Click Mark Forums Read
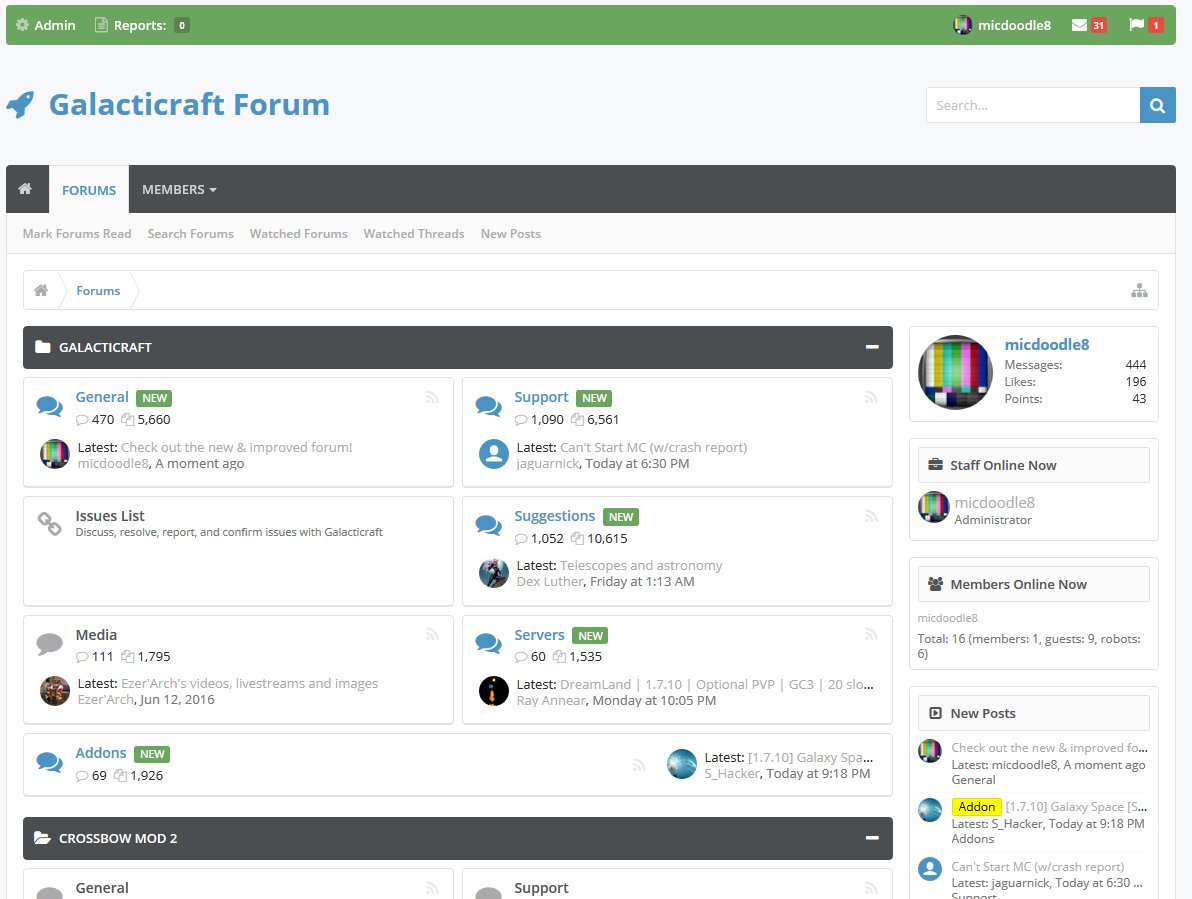This screenshot has height=899, width=1192. coord(77,234)
